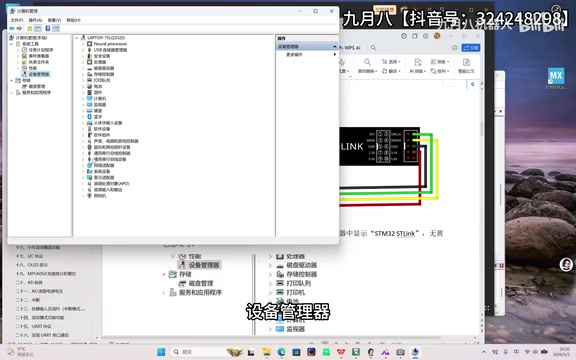Click the blue Help toolbar icon in Computer Management

coord(48,28)
